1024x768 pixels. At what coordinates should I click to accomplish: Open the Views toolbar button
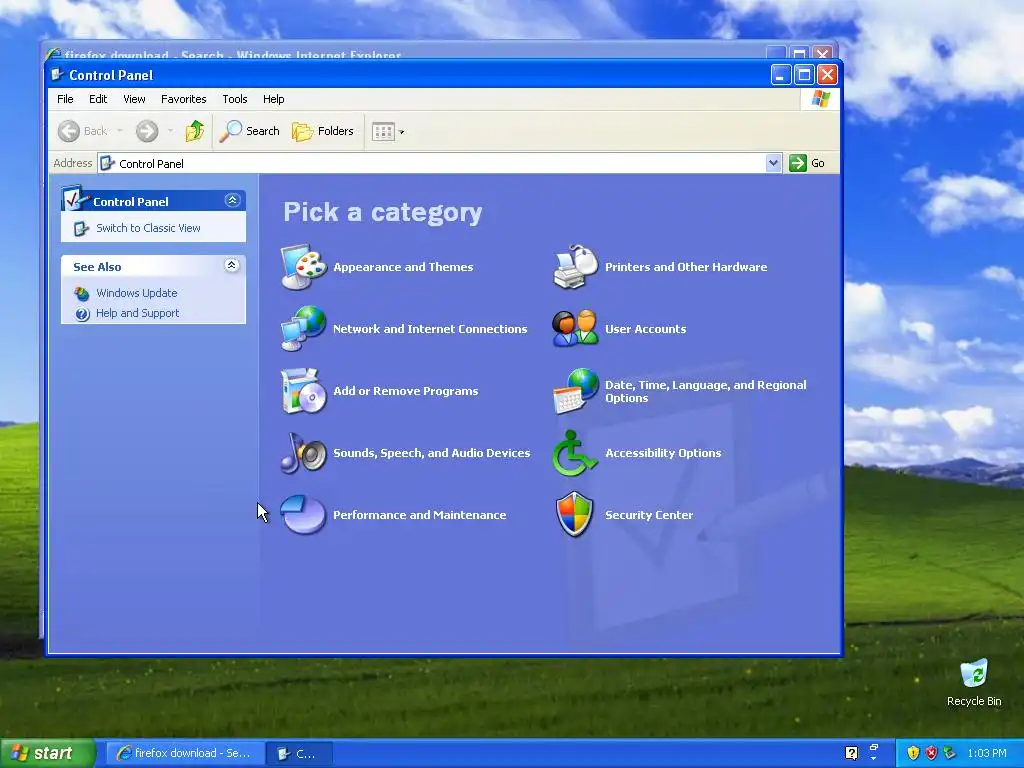point(388,131)
